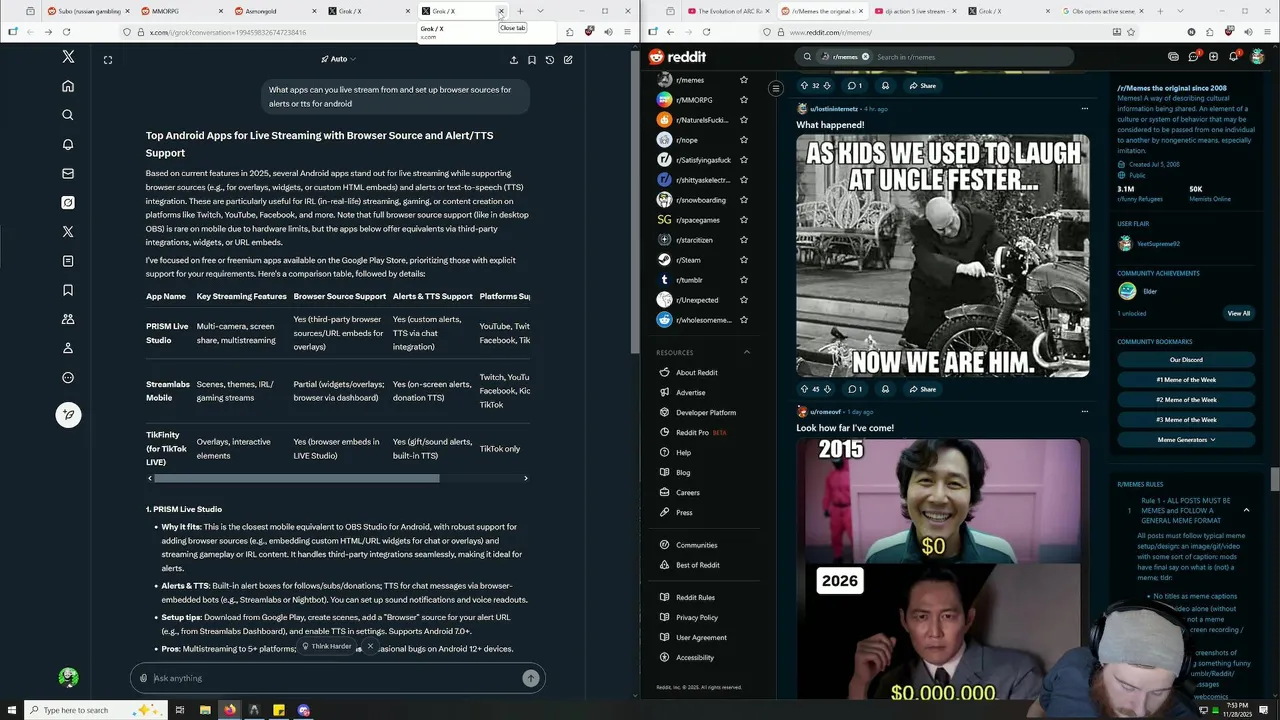The width and height of the screenshot is (1280, 720).
Task: Open Grok chat history icon
Action: click(x=550, y=60)
